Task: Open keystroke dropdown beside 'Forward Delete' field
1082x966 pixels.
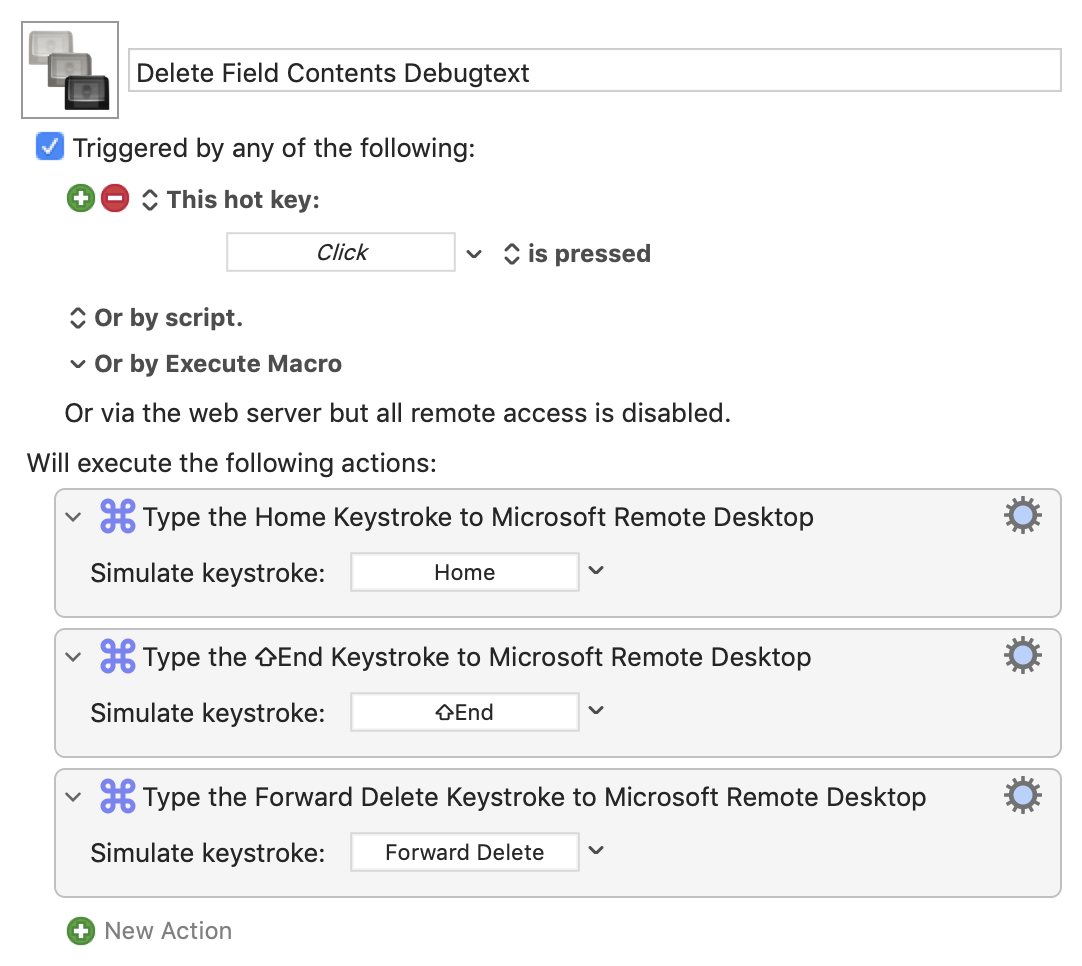Action: point(596,851)
